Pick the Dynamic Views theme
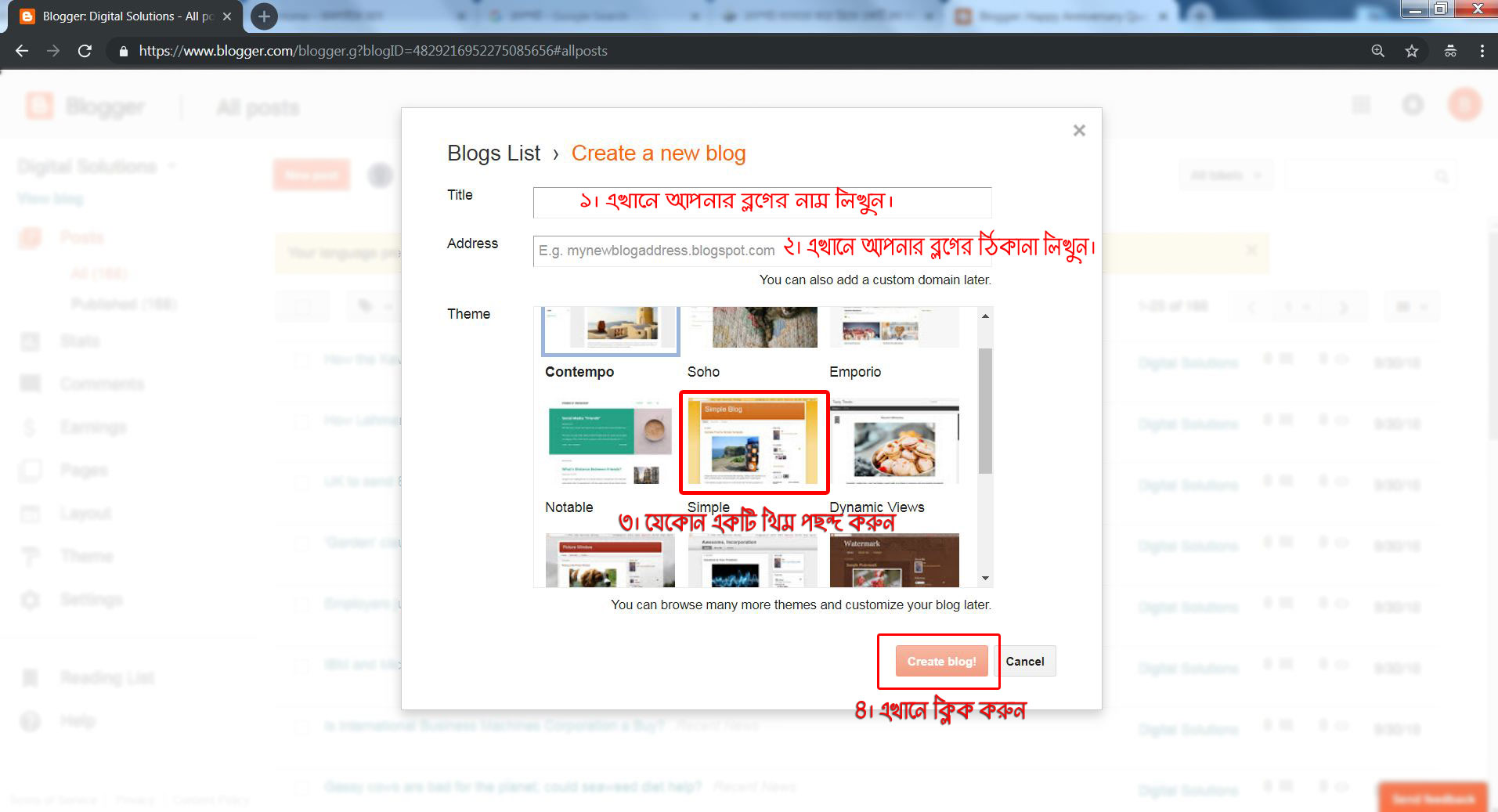 click(x=893, y=442)
